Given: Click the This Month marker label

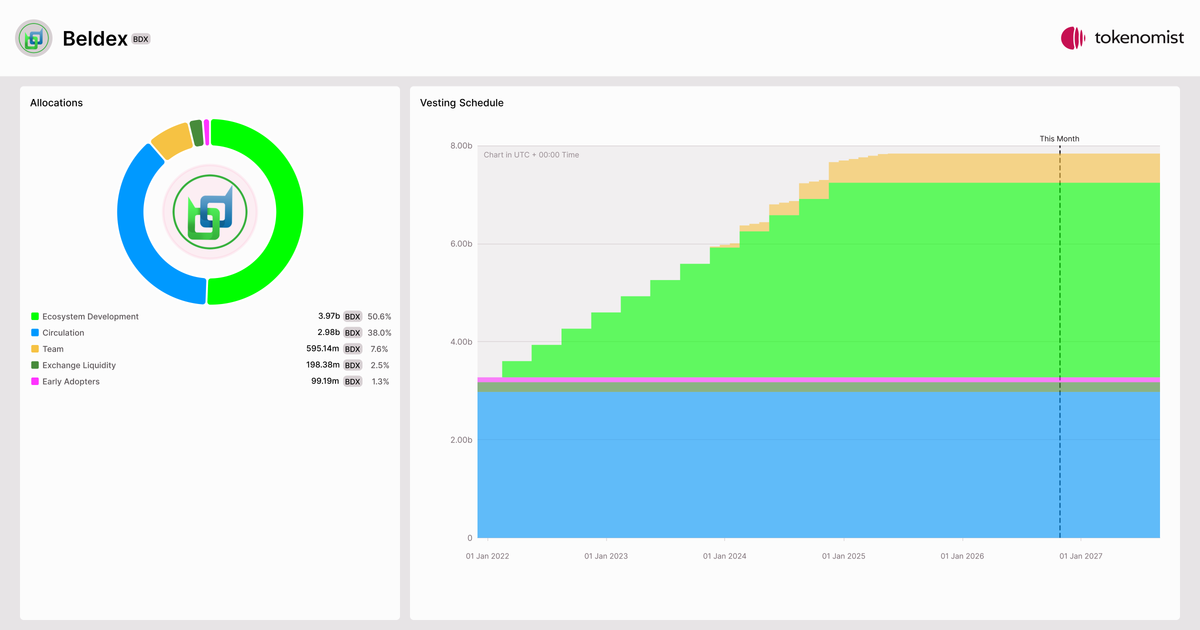Looking at the screenshot, I should [x=1059, y=139].
